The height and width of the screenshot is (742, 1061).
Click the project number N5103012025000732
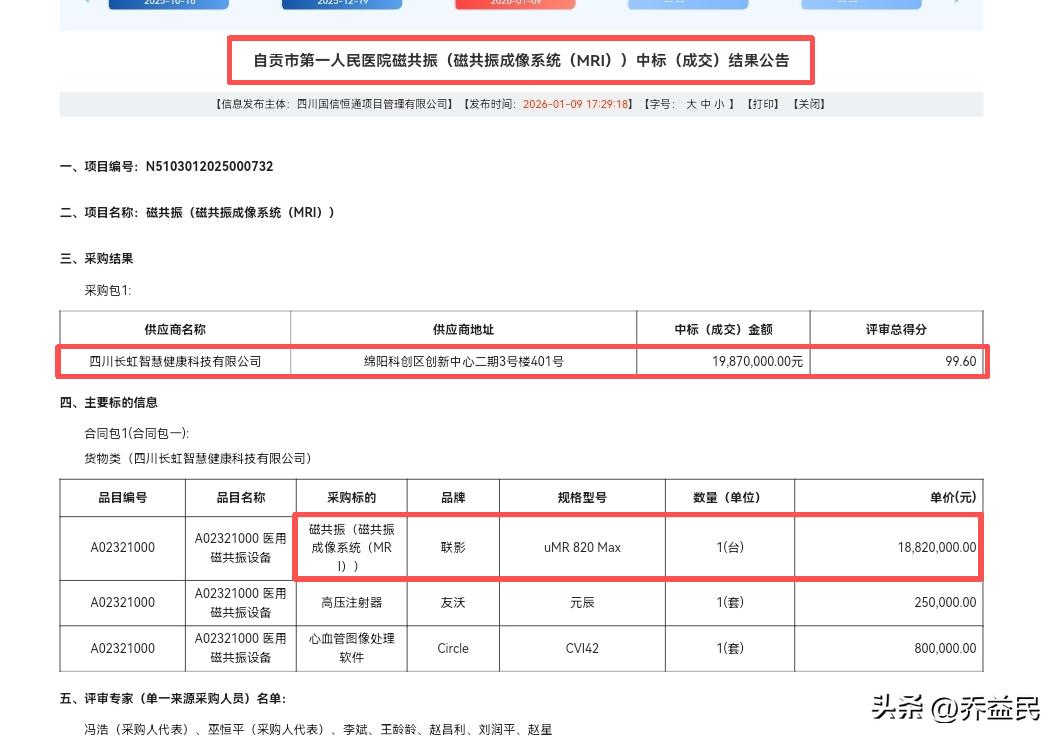click(209, 167)
